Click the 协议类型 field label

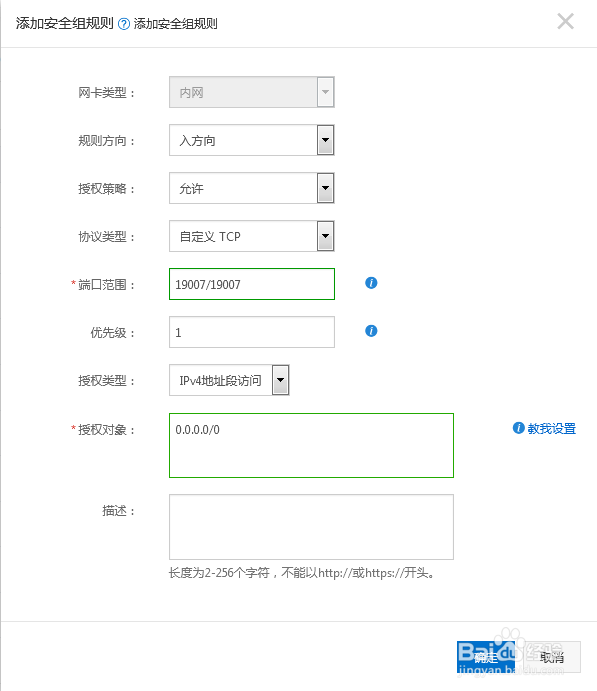pyautogui.click(x=106, y=237)
